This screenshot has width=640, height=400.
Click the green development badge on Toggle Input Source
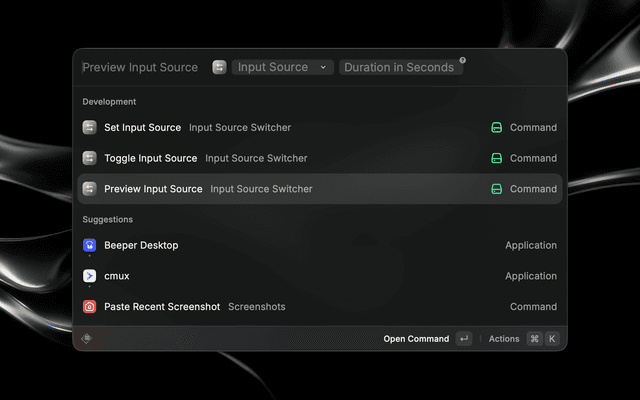496,158
